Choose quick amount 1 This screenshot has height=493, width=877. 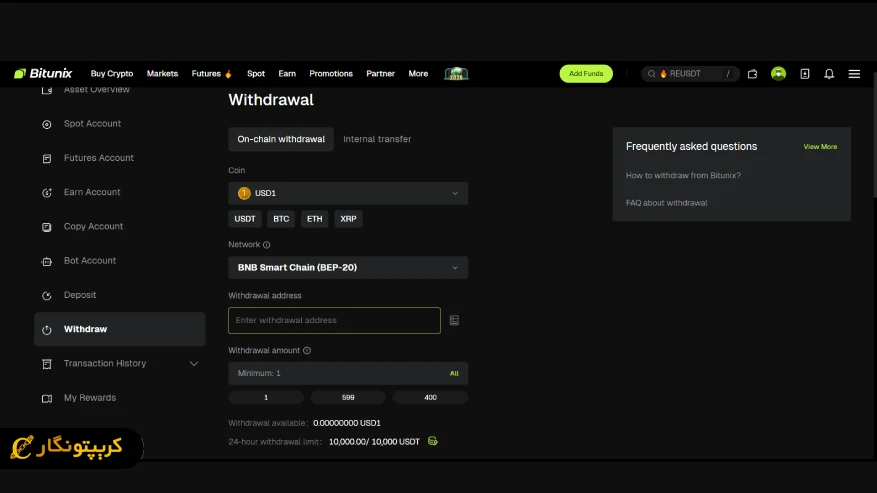pos(266,397)
